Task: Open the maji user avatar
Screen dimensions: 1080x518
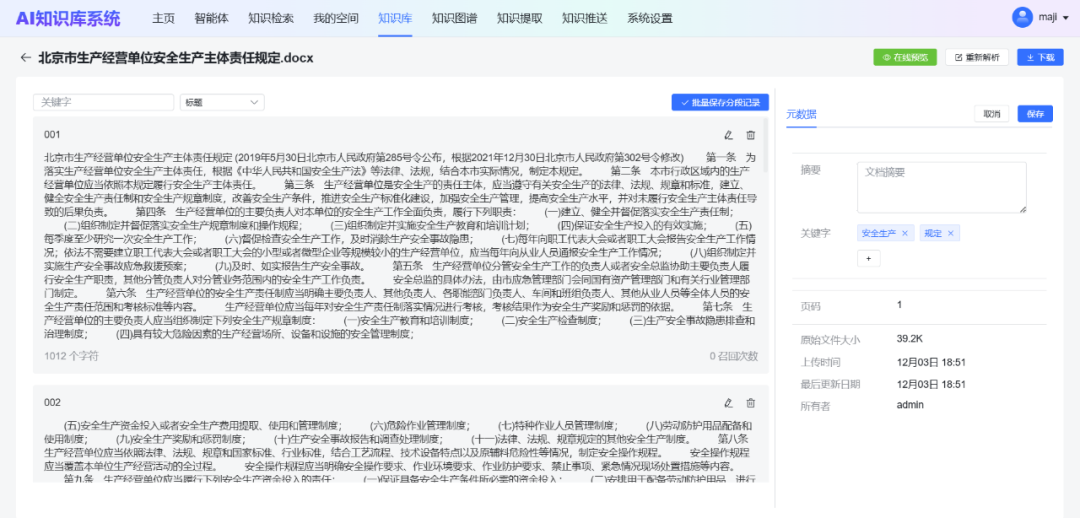Action: point(1022,17)
